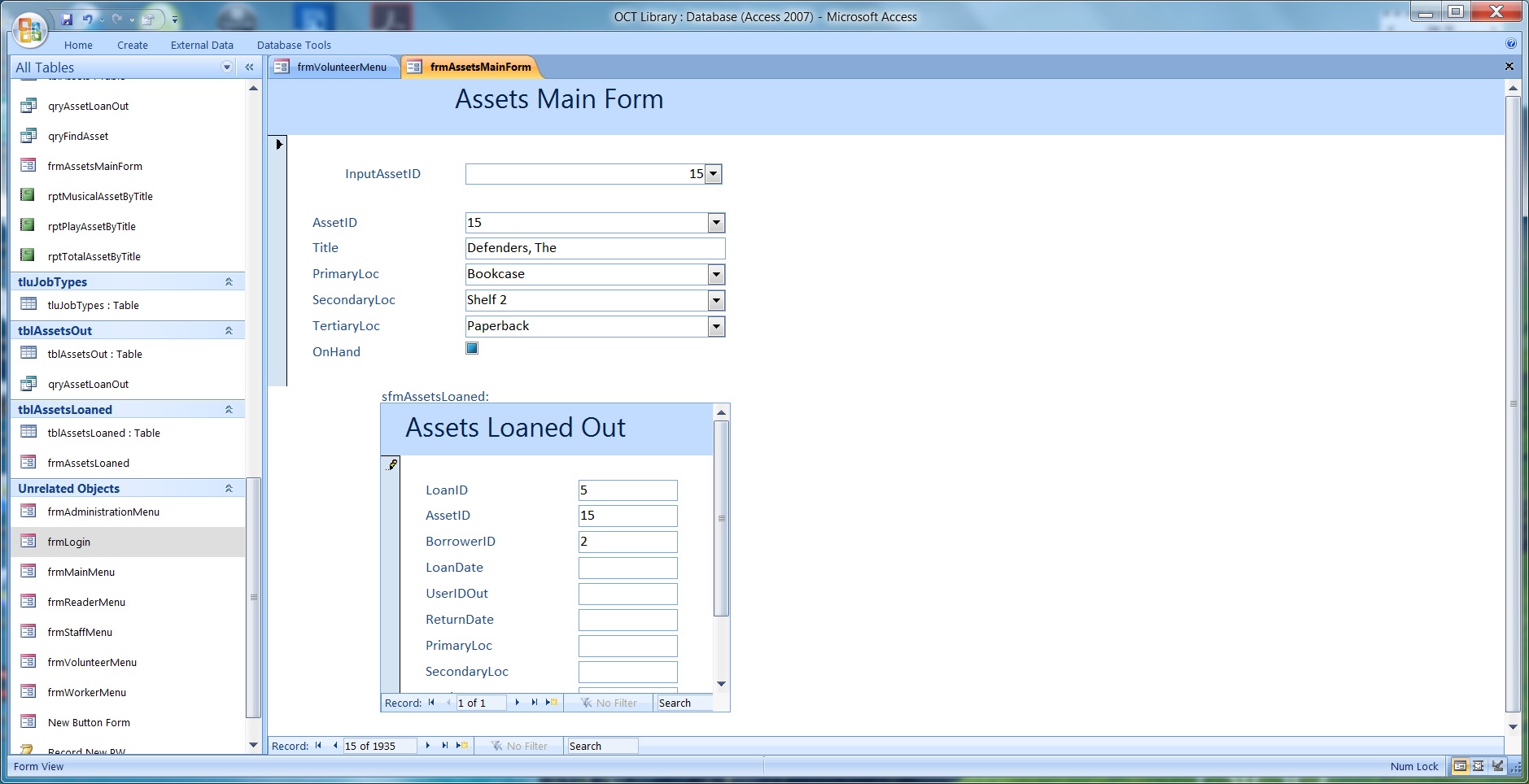The height and width of the screenshot is (784, 1529).
Task: Click the main form Search box
Action: [x=602, y=746]
